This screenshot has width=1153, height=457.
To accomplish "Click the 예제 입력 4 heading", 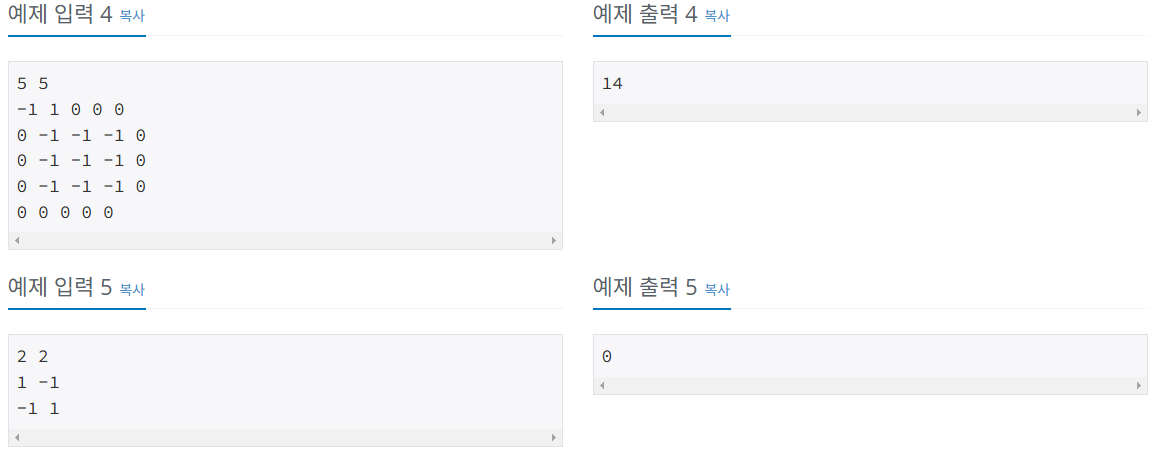I will pos(60,15).
